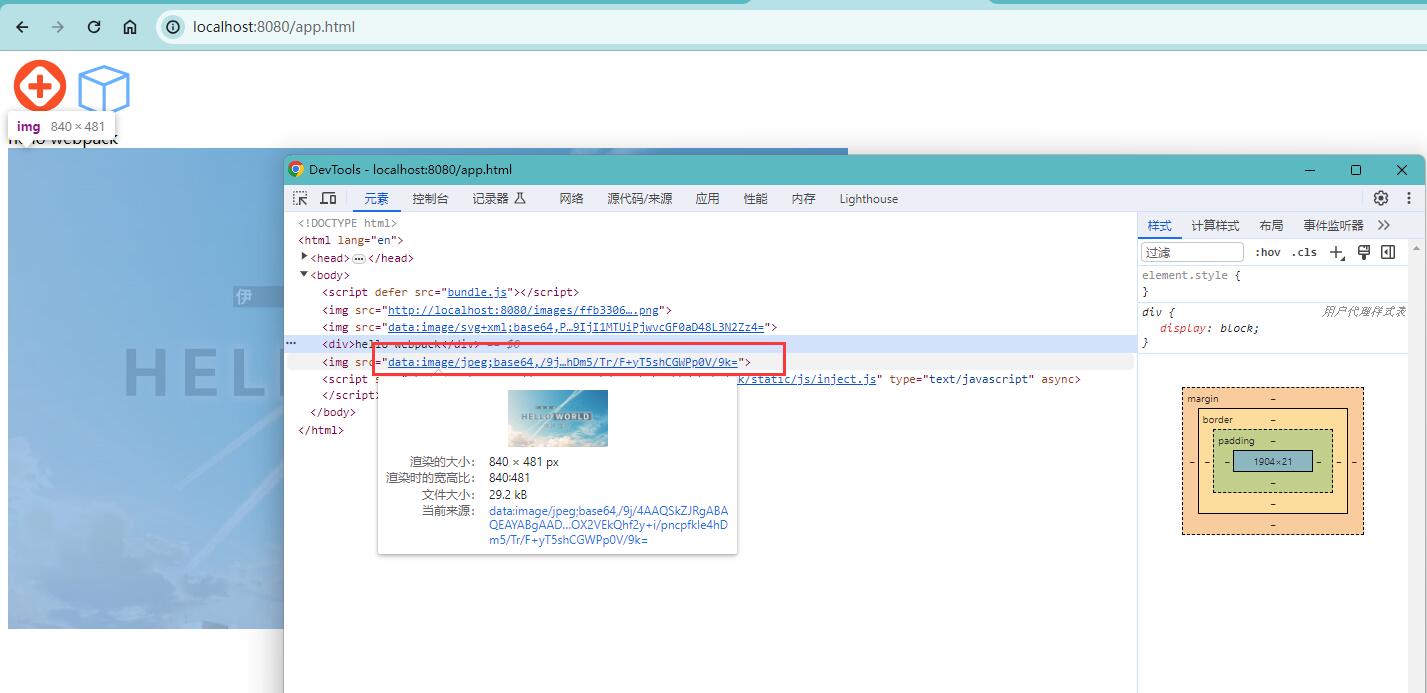Image resolution: width=1427 pixels, height=693 pixels.
Task: Open the data:image/jpeg base64 src link
Action: point(563,362)
